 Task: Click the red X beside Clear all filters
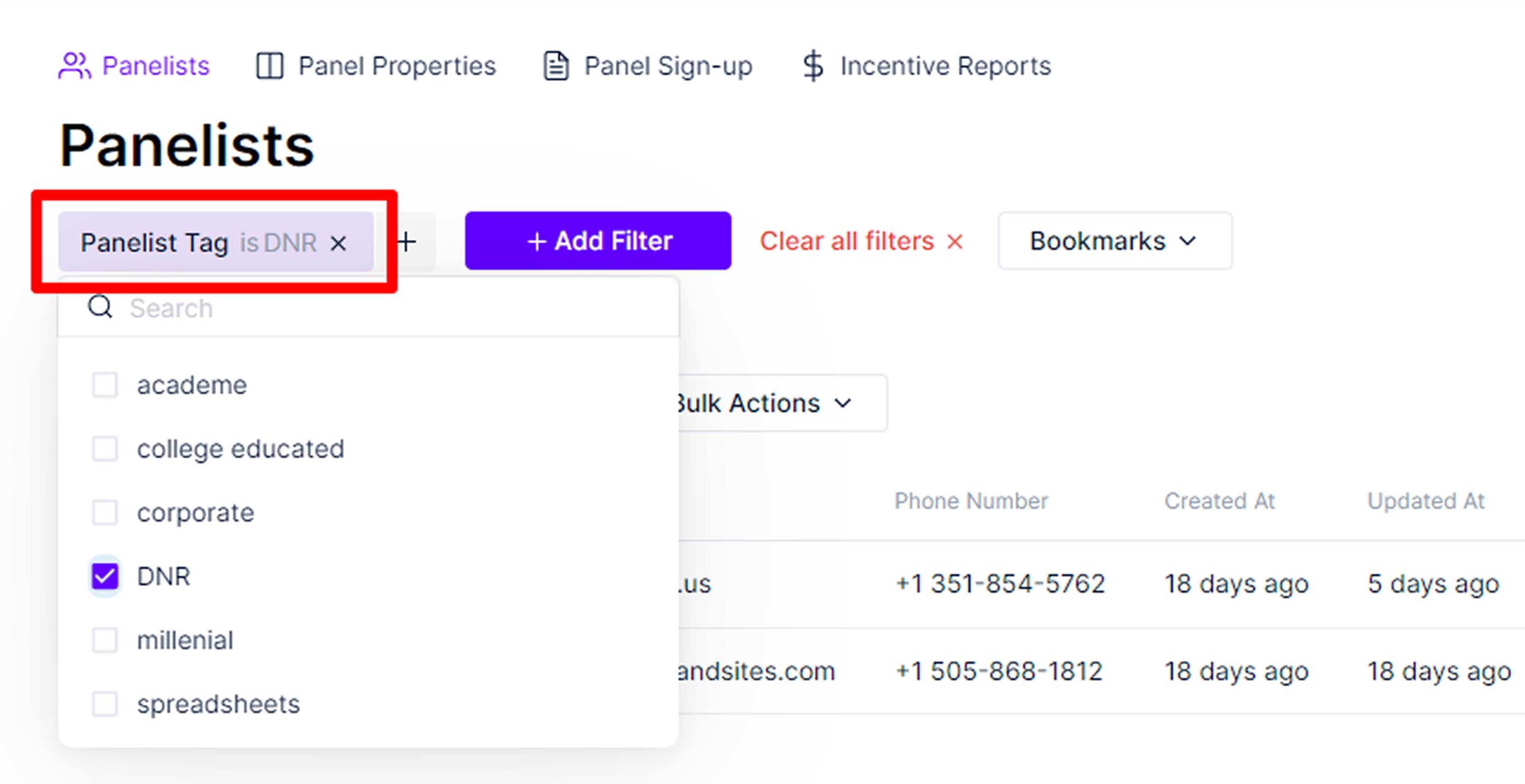coord(954,242)
